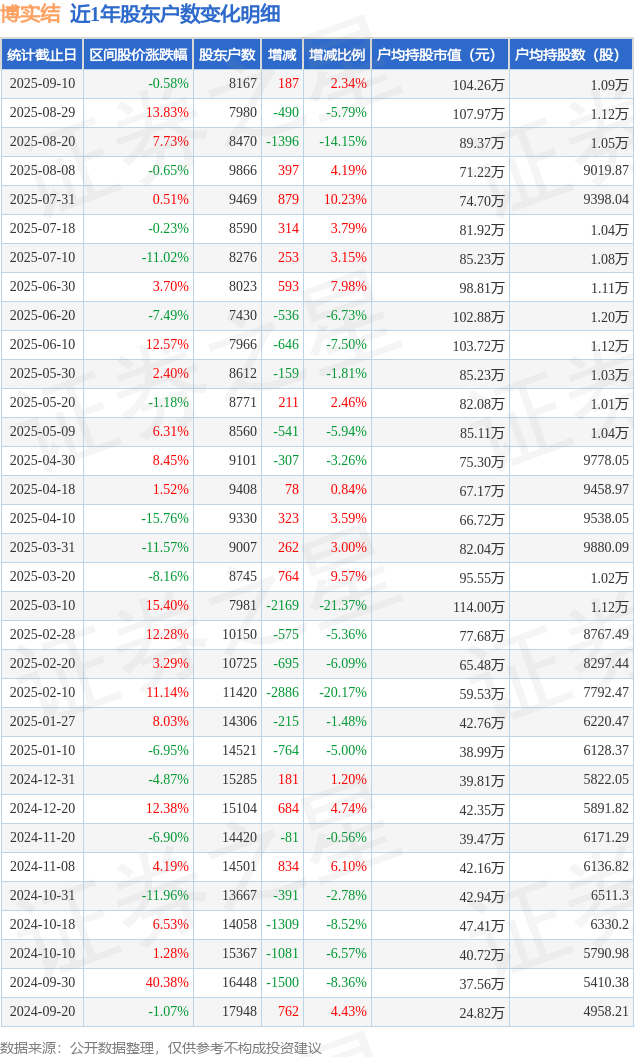Select the 统计截止日 column header

coord(41,55)
